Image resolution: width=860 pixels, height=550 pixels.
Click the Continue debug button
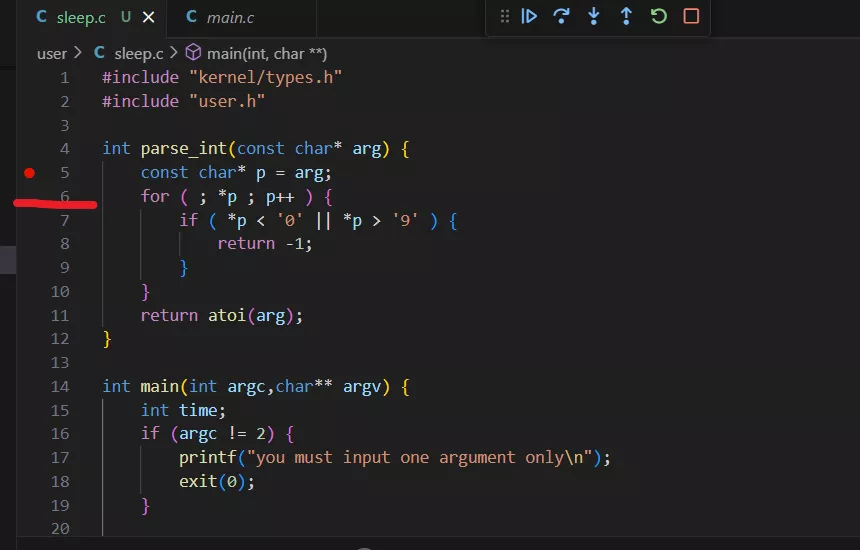click(x=530, y=16)
